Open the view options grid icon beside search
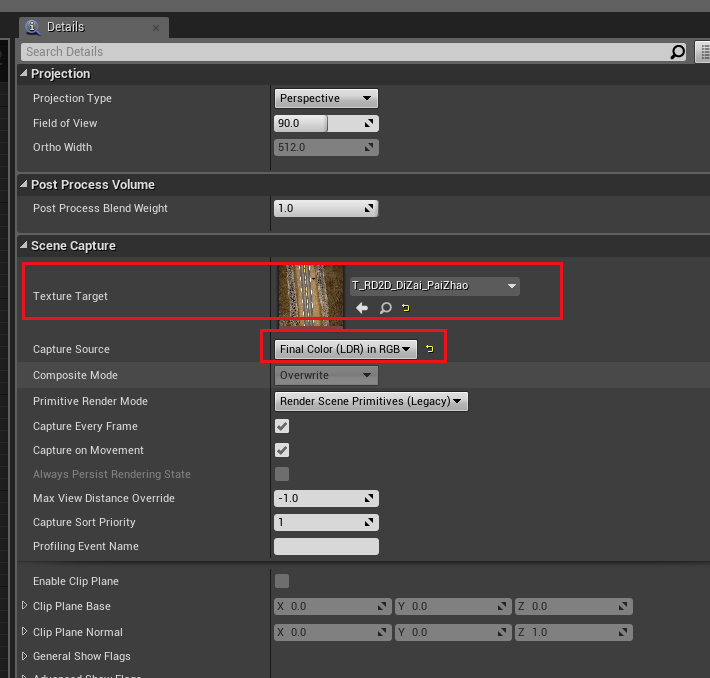The width and height of the screenshot is (710, 678). 704,52
